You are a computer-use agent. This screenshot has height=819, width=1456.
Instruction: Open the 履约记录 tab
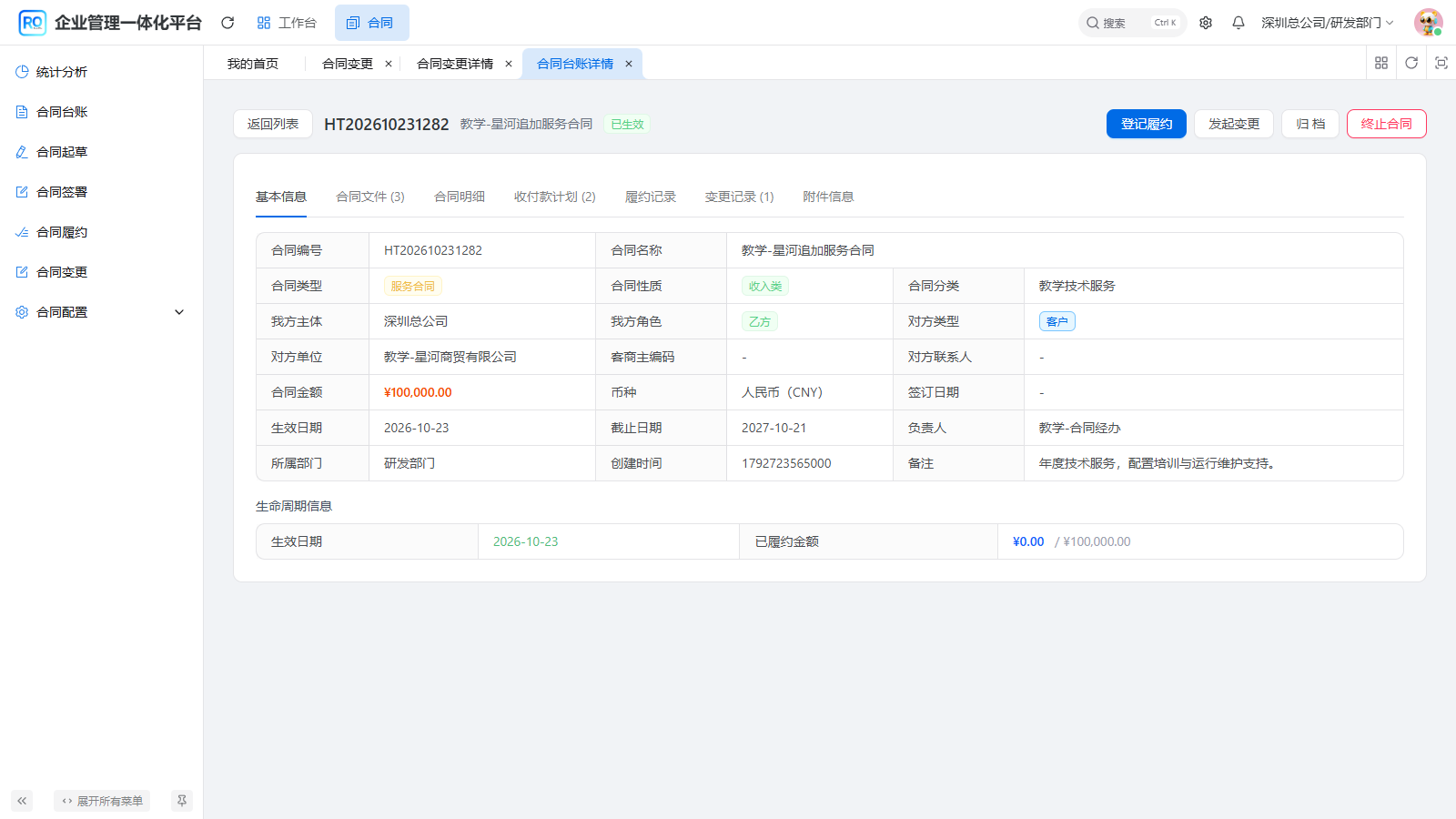click(651, 197)
